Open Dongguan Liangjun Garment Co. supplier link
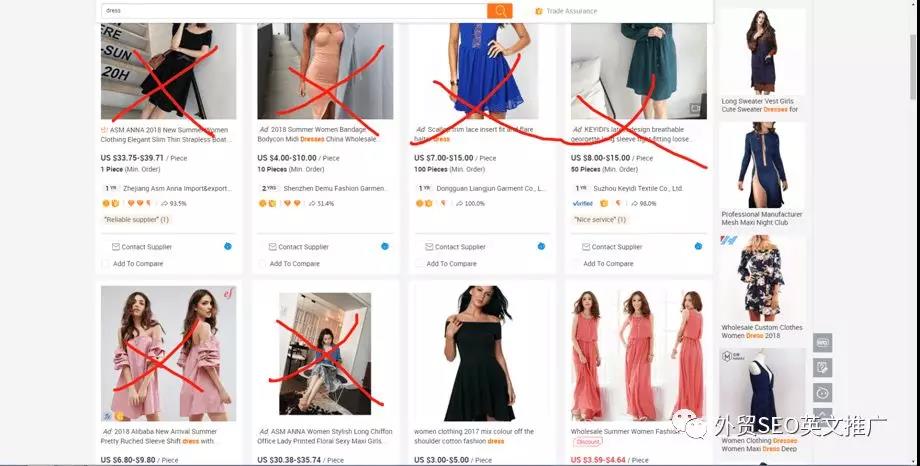920x466 pixels. click(x=491, y=188)
